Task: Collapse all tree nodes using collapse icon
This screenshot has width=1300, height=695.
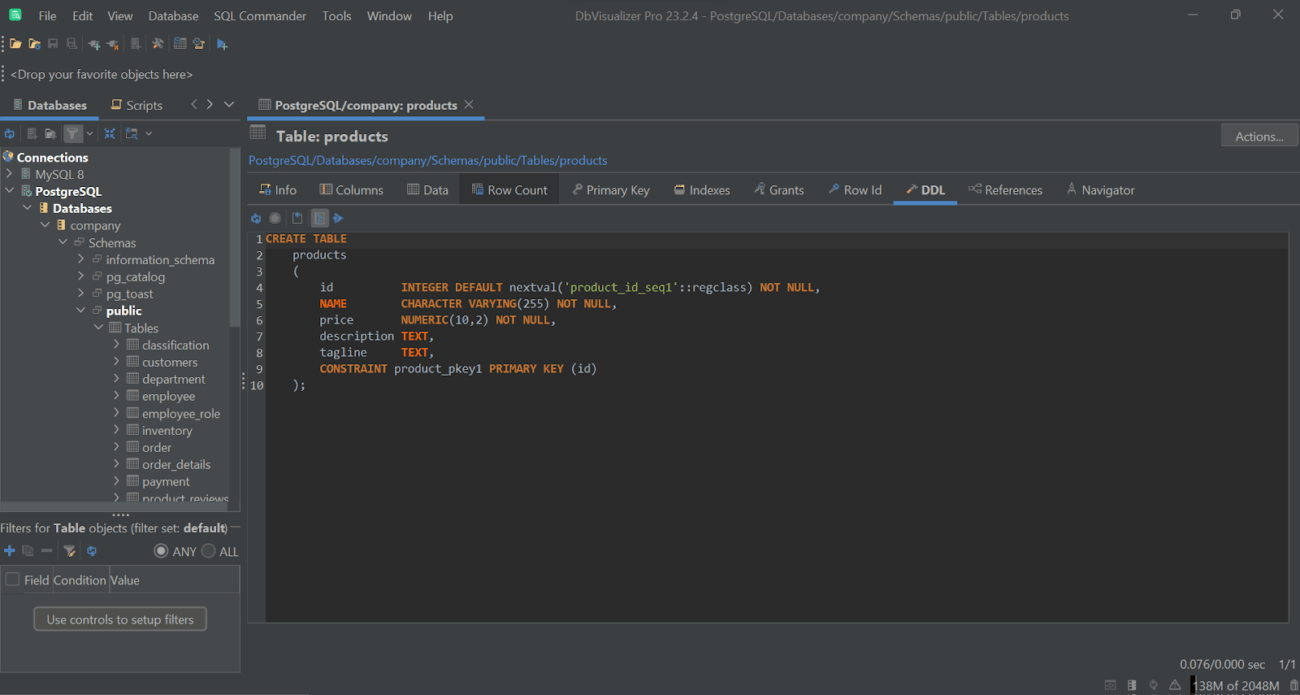Action: pyautogui.click(x=109, y=133)
